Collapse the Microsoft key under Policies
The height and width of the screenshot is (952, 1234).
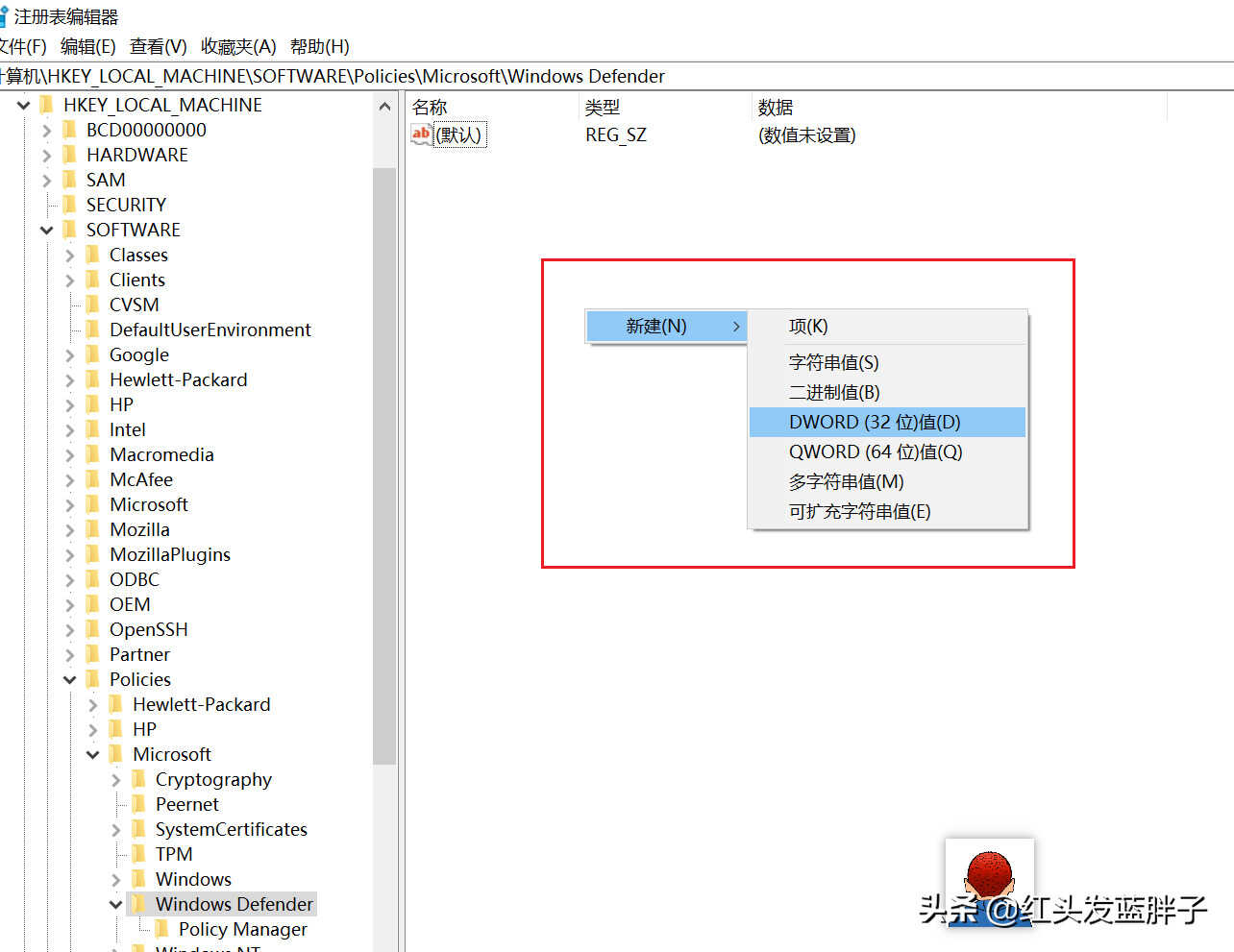(x=92, y=754)
